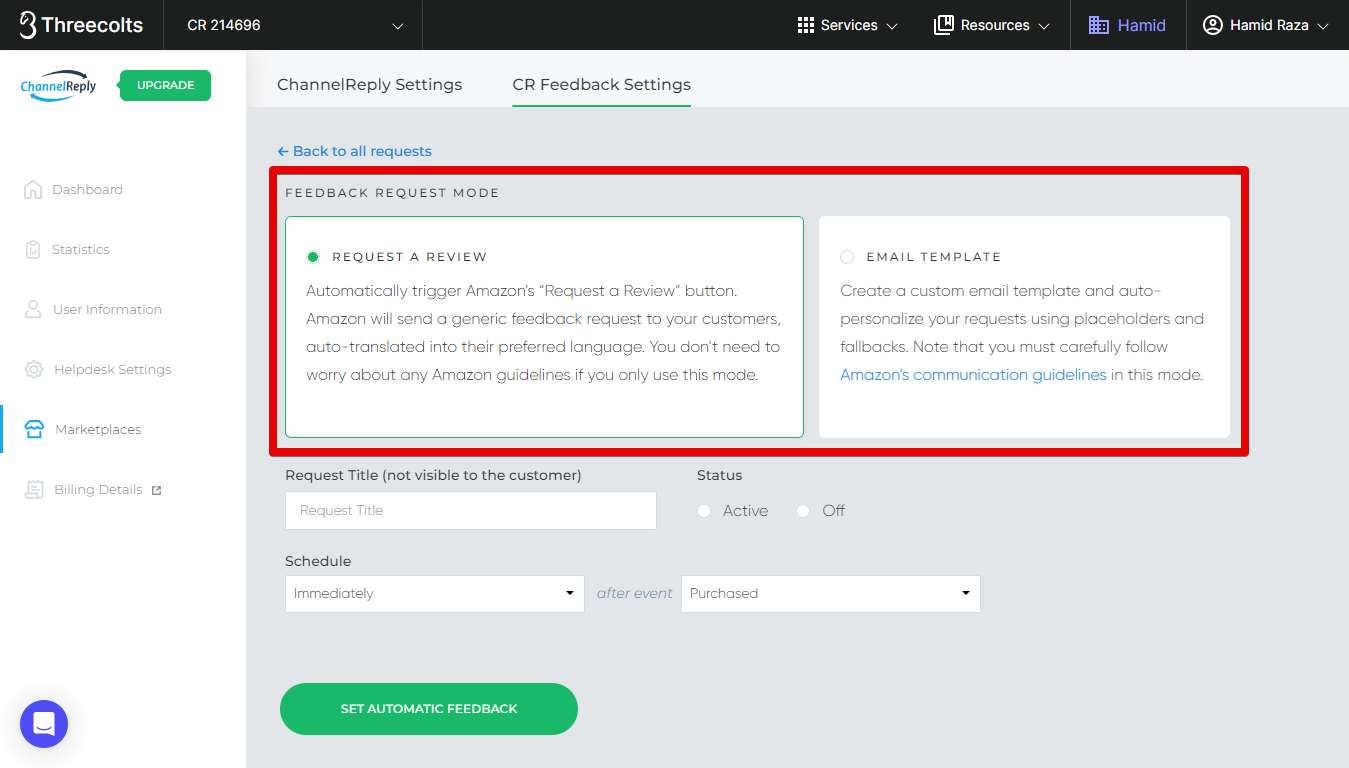Select the Email Template card description
Screen dimensions: 1349x768
[x=1022, y=333]
